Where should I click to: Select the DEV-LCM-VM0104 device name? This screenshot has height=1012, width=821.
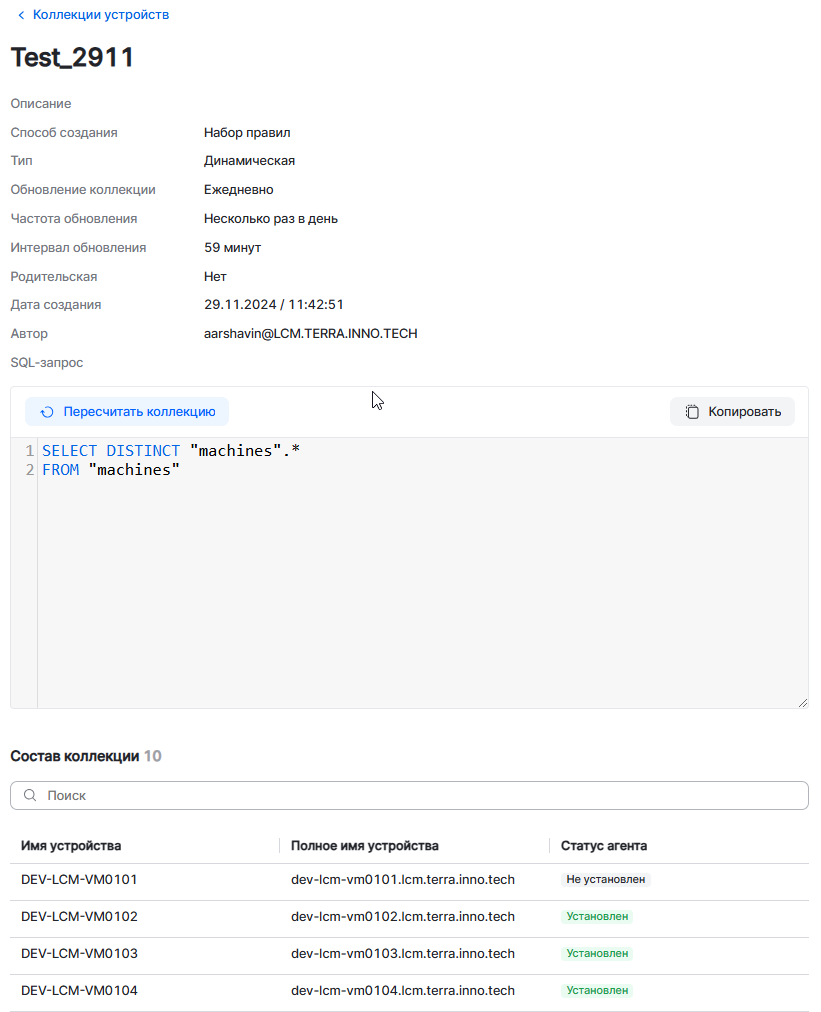pos(79,991)
